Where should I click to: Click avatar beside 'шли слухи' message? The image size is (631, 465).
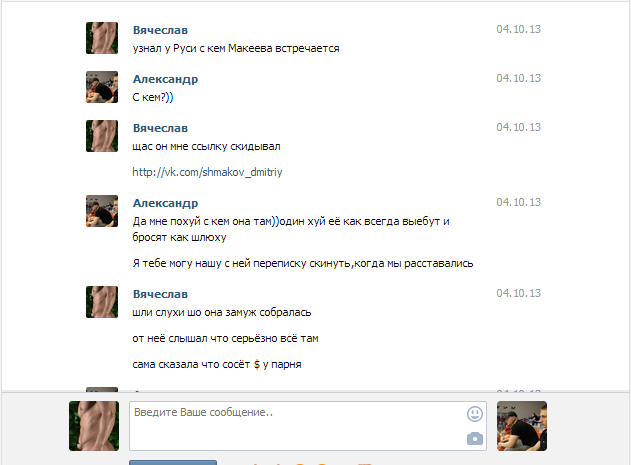[x=102, y=302]
